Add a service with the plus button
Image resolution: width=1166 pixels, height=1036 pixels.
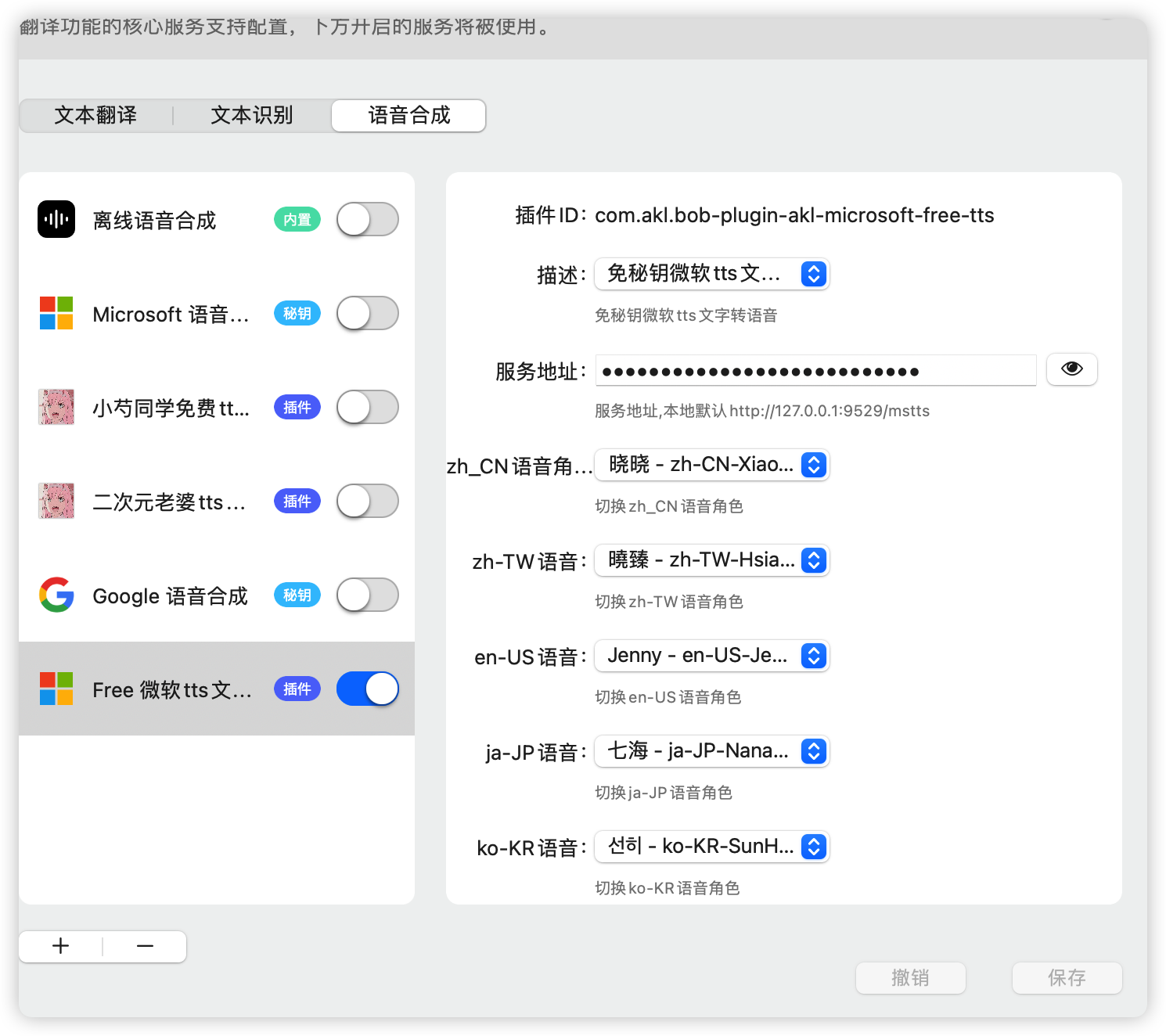pyautogui.click(x=61, y=946)
